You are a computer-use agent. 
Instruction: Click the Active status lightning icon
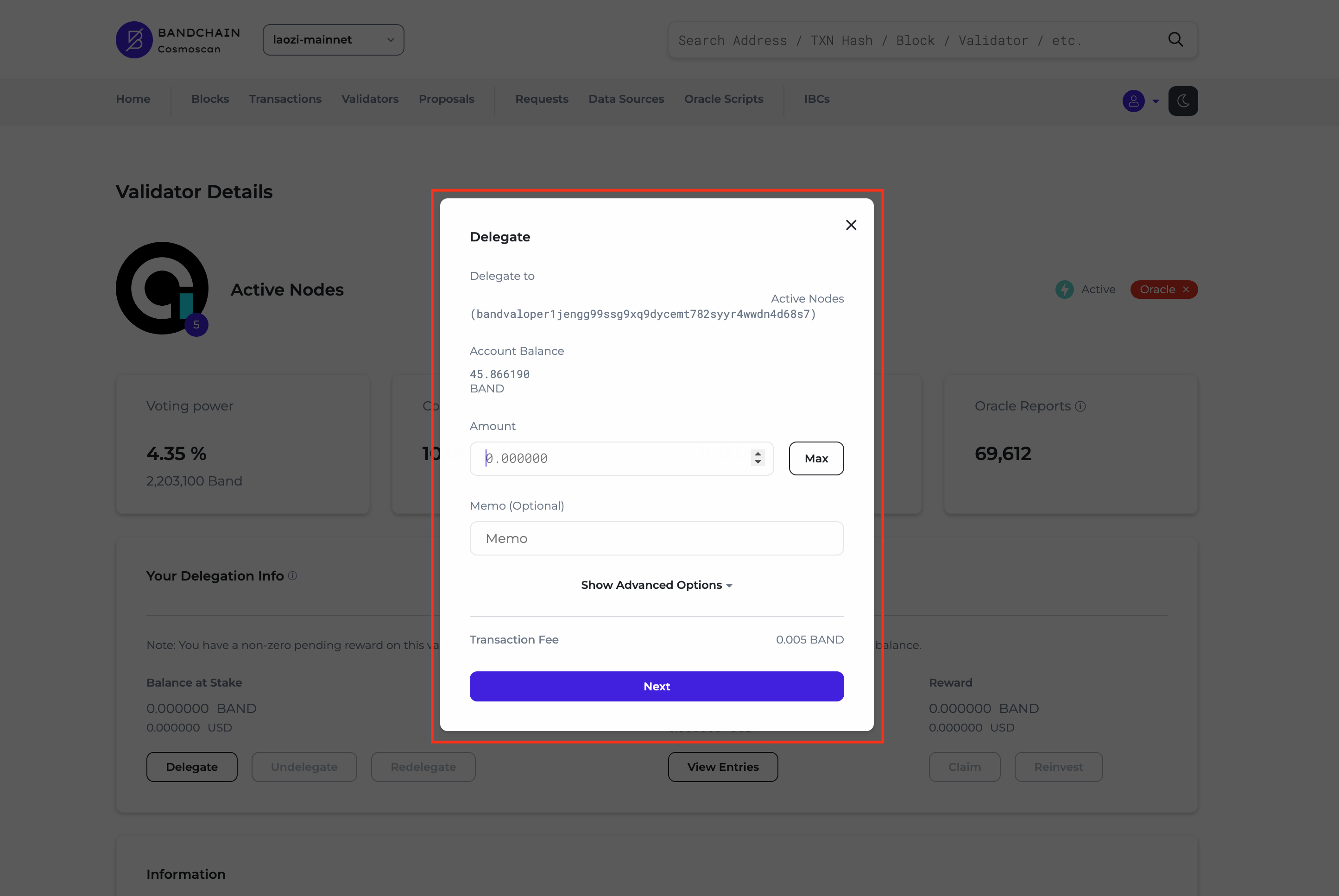pyautogui.click(x=1064, y=290)
